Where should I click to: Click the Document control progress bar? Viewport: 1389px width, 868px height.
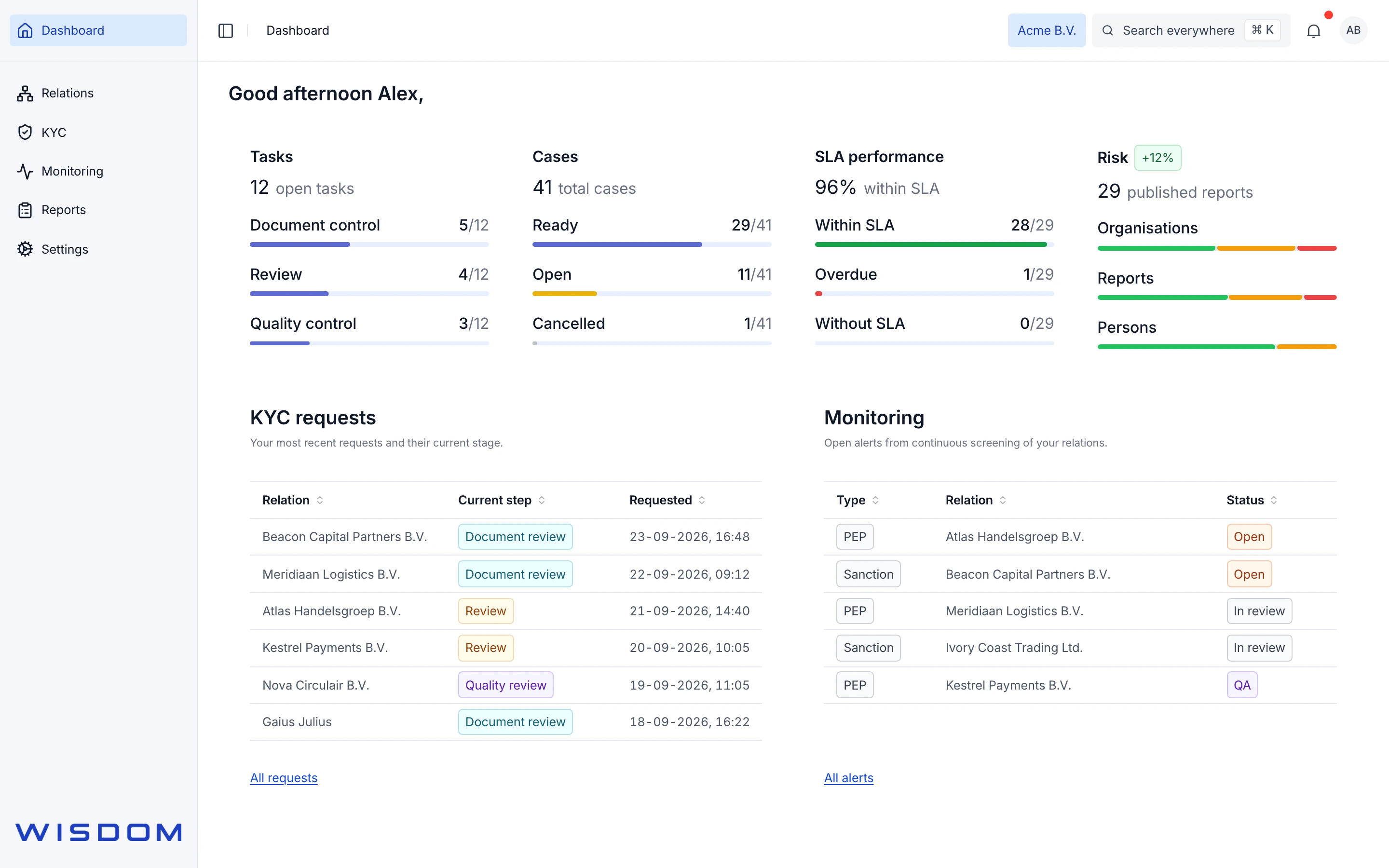click(369, 244)
